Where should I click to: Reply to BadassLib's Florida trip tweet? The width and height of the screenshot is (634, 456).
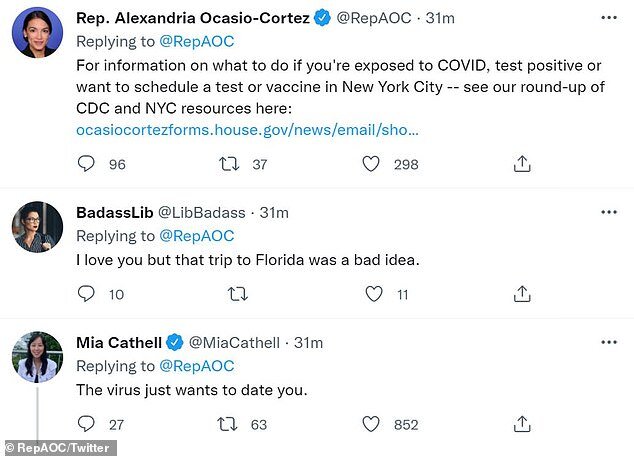click(86, 294)
